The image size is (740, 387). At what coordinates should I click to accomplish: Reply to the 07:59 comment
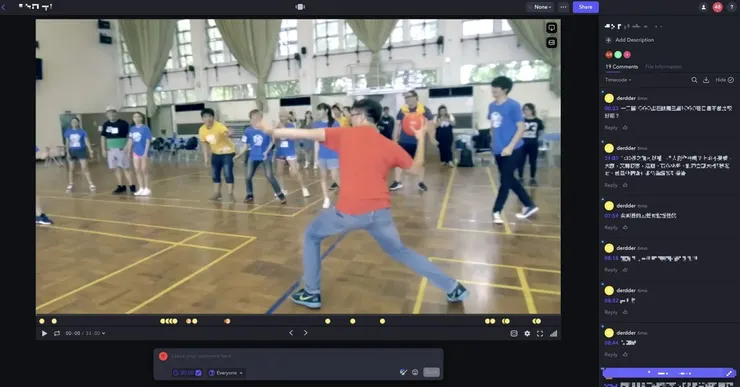click(x=611, y=228)
